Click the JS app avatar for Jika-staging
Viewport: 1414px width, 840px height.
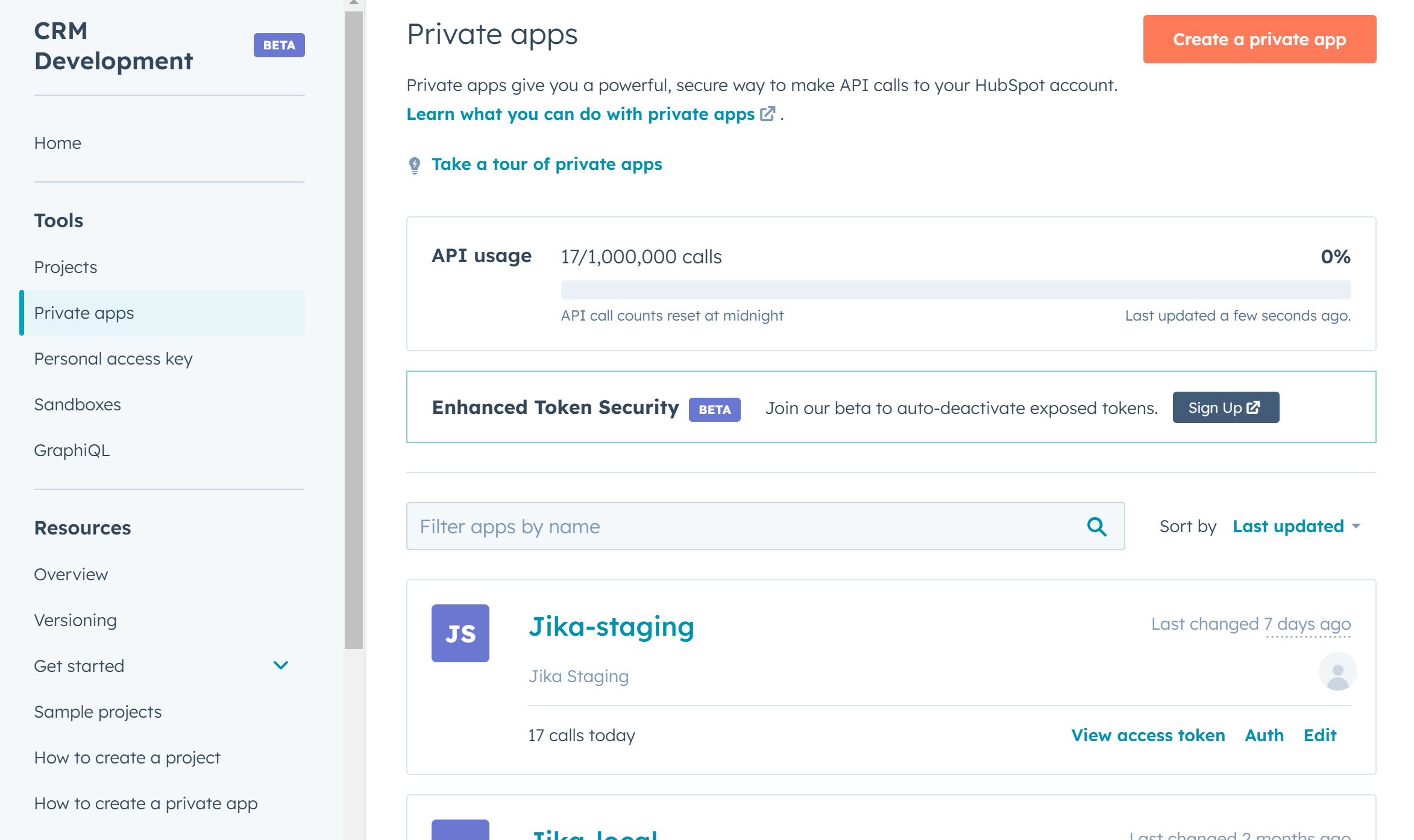click(x=460, y=633)
